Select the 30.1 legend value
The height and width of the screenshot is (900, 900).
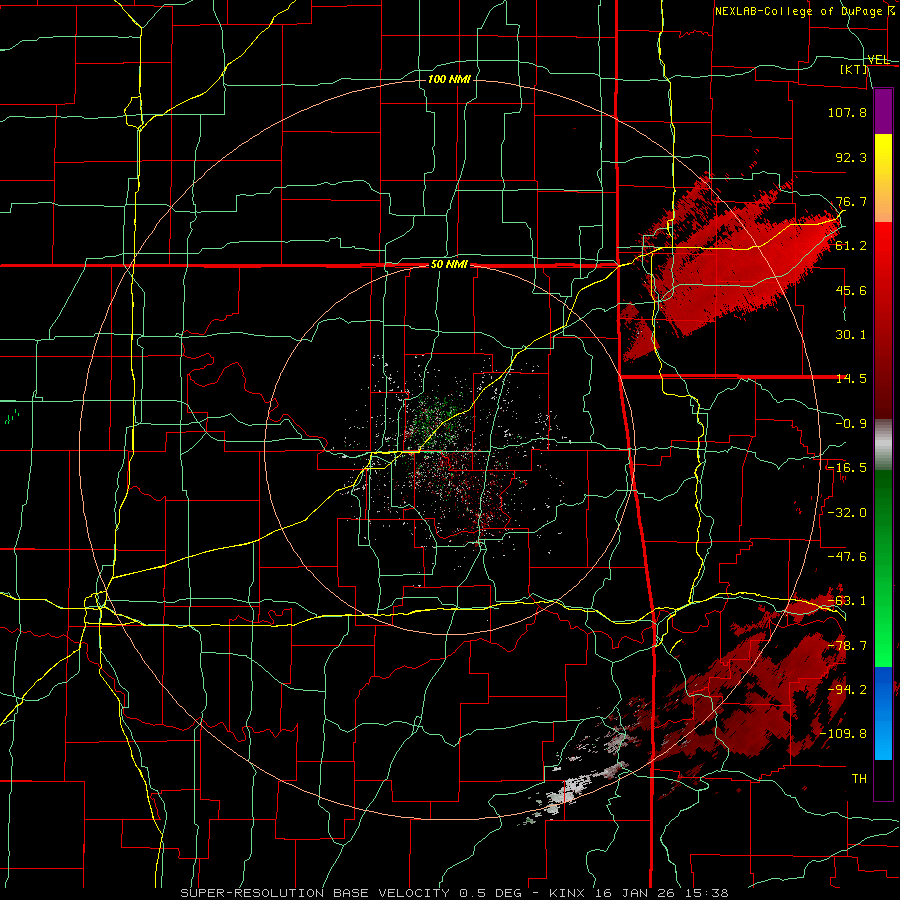[851, 335]
